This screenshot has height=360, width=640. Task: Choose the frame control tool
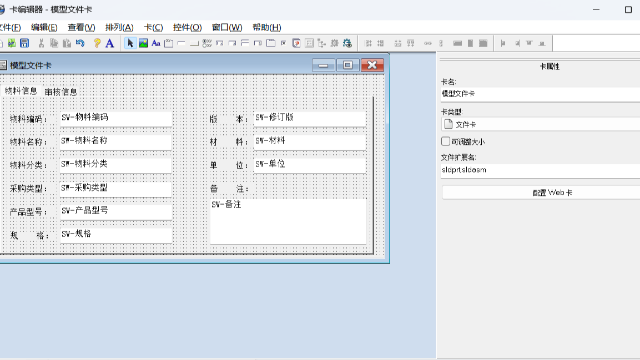pyautogui.click(x=168, y=43)
